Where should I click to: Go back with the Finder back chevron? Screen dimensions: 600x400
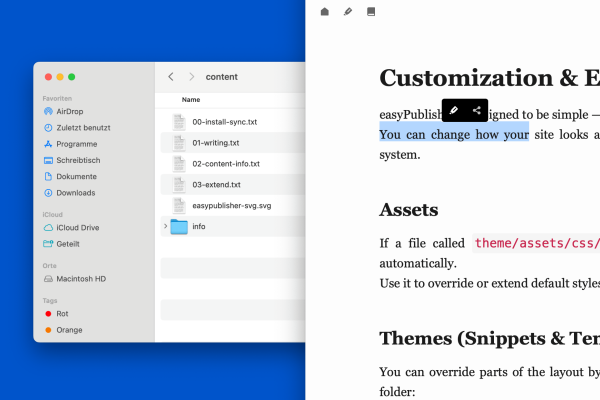click(171, 77)
